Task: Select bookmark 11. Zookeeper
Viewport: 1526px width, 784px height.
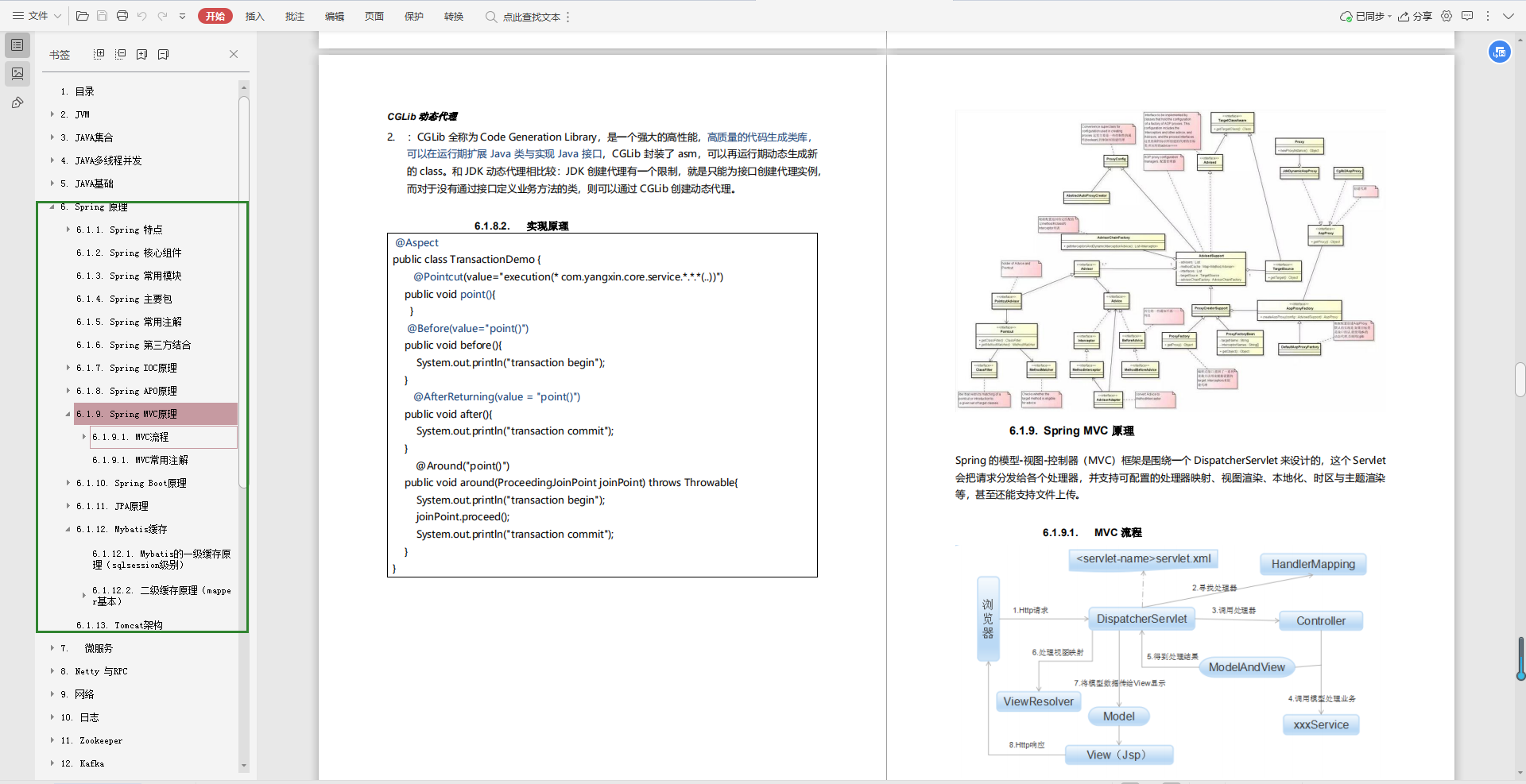Action: pos(91,740)
